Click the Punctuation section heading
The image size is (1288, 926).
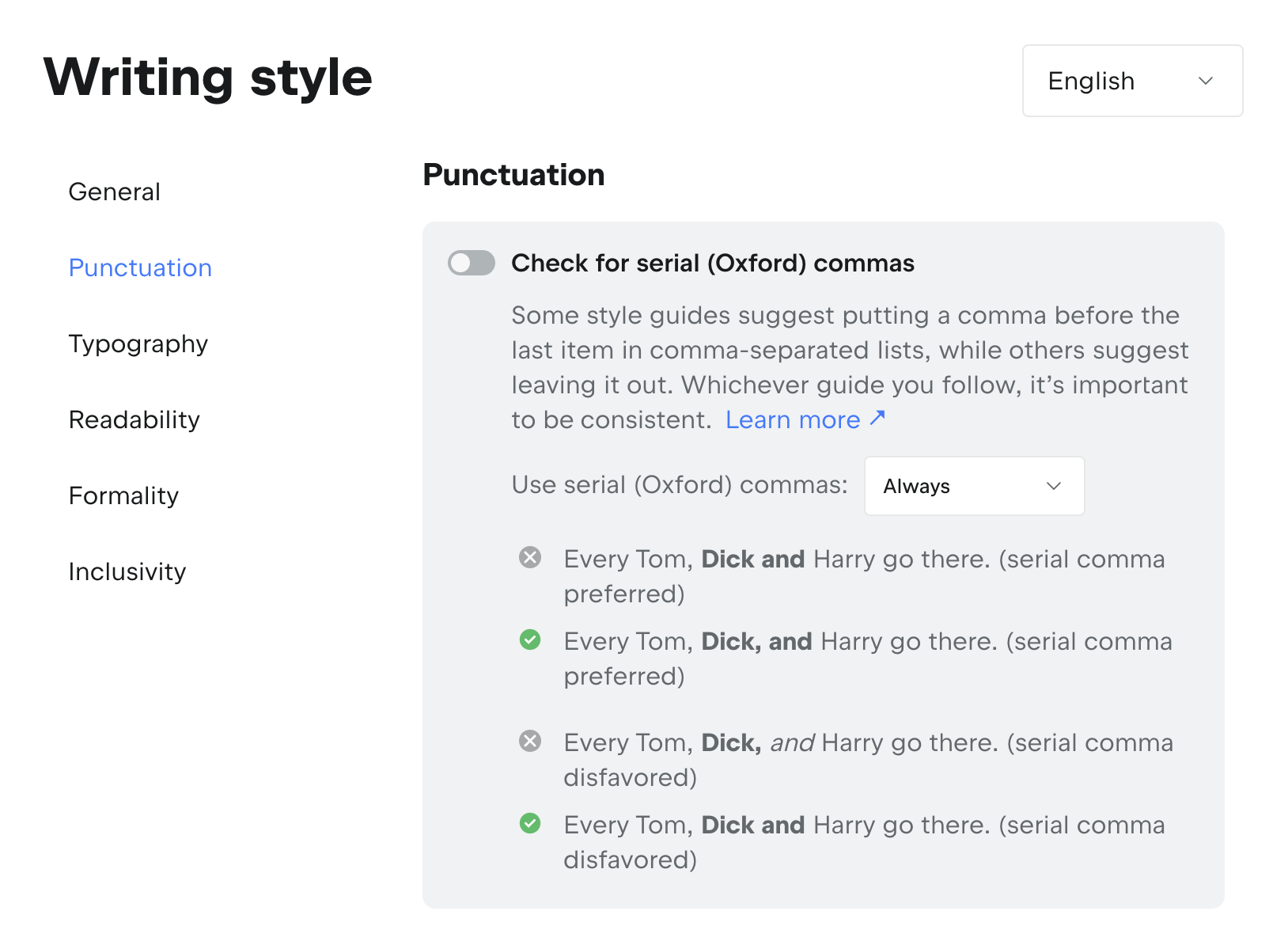coord(514,175)
